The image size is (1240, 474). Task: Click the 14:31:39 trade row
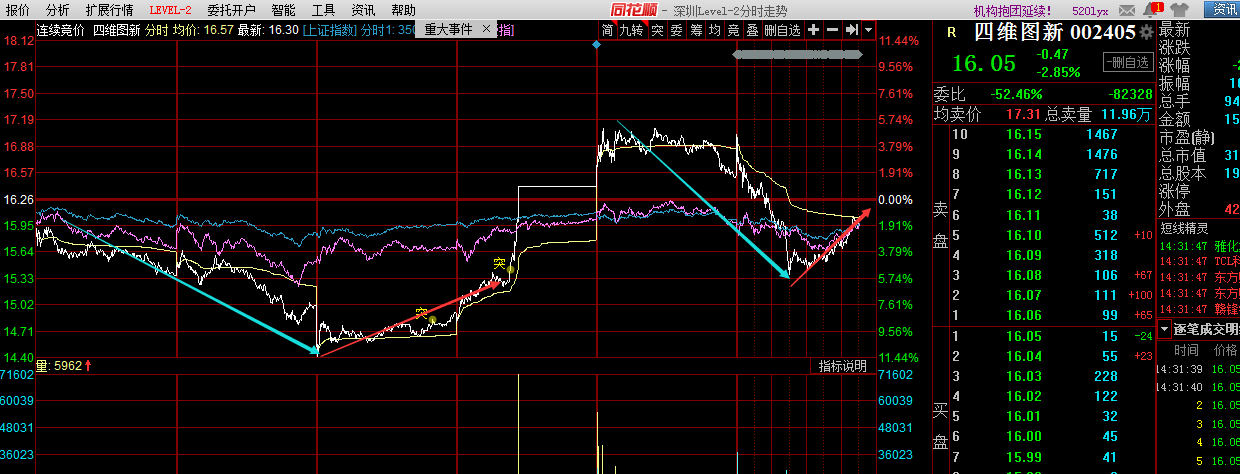click(x=1198, y=369)
